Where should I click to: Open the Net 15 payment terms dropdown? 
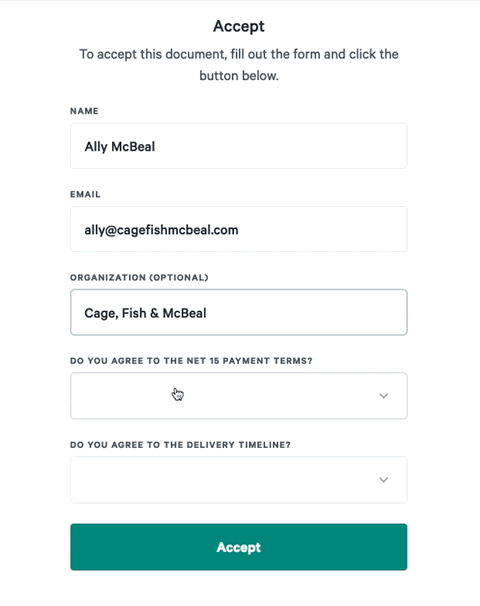pos(239,396)
